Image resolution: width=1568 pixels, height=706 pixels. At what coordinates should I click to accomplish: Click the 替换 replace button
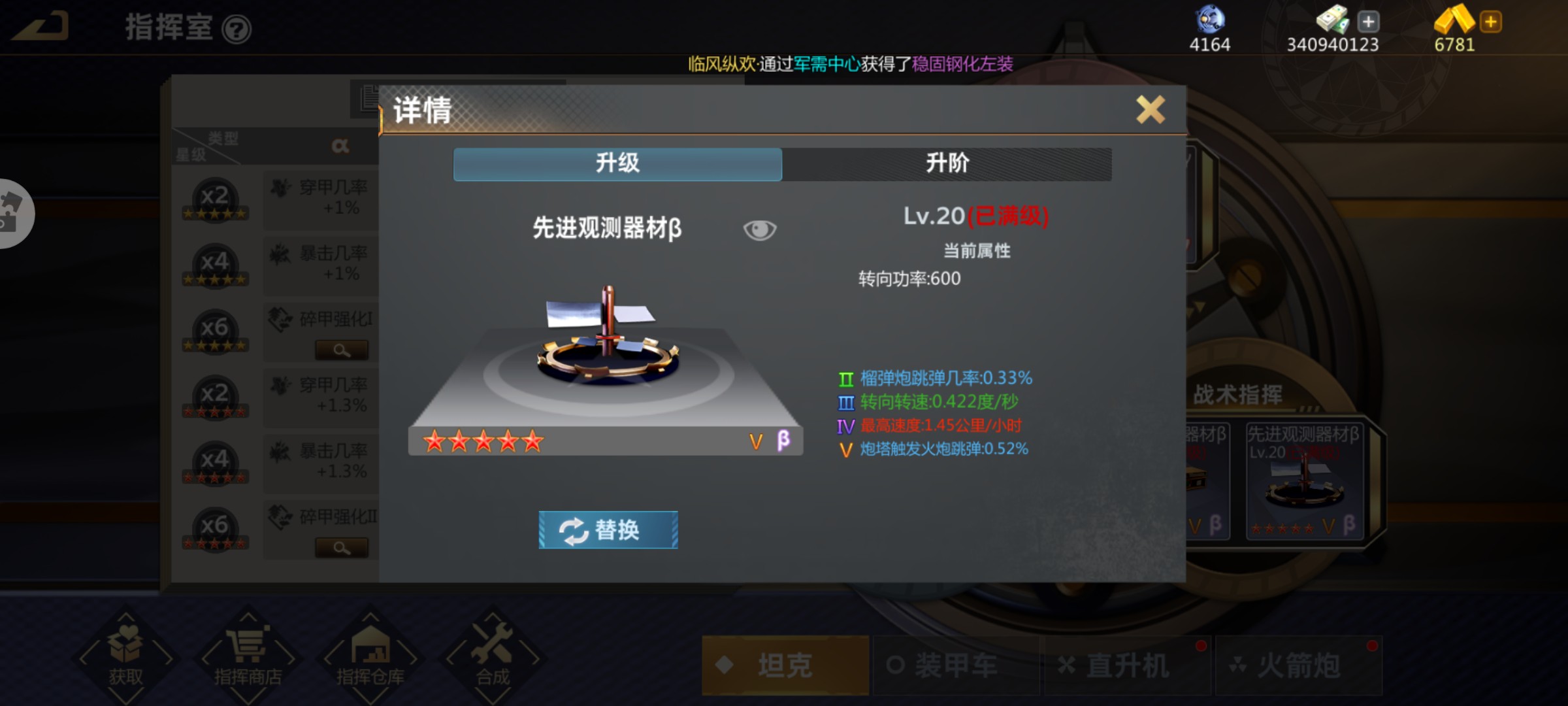coord(608,529)
